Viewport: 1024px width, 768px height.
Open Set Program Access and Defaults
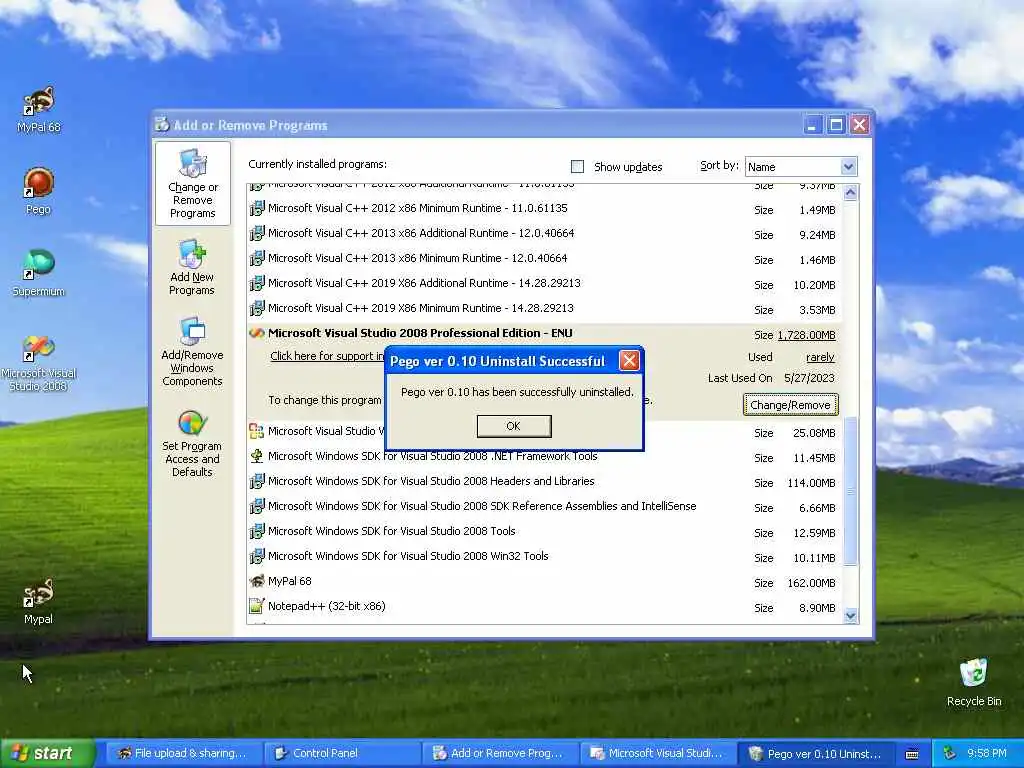point(192,442)
